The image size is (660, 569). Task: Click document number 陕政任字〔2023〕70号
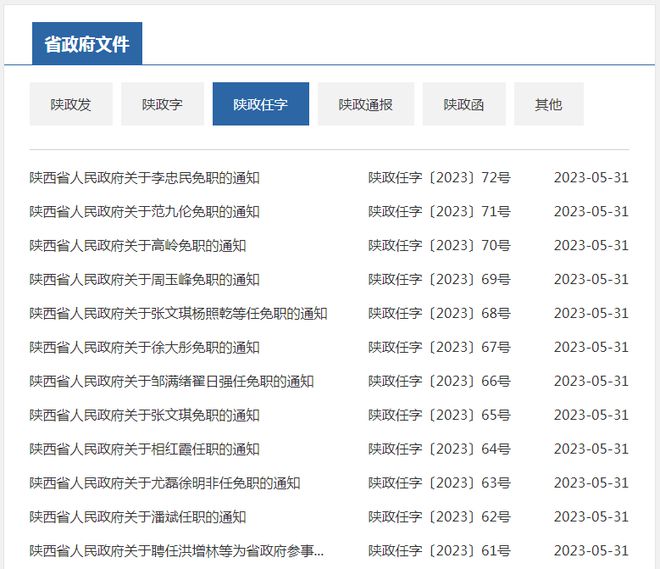[x=439, y=245]
